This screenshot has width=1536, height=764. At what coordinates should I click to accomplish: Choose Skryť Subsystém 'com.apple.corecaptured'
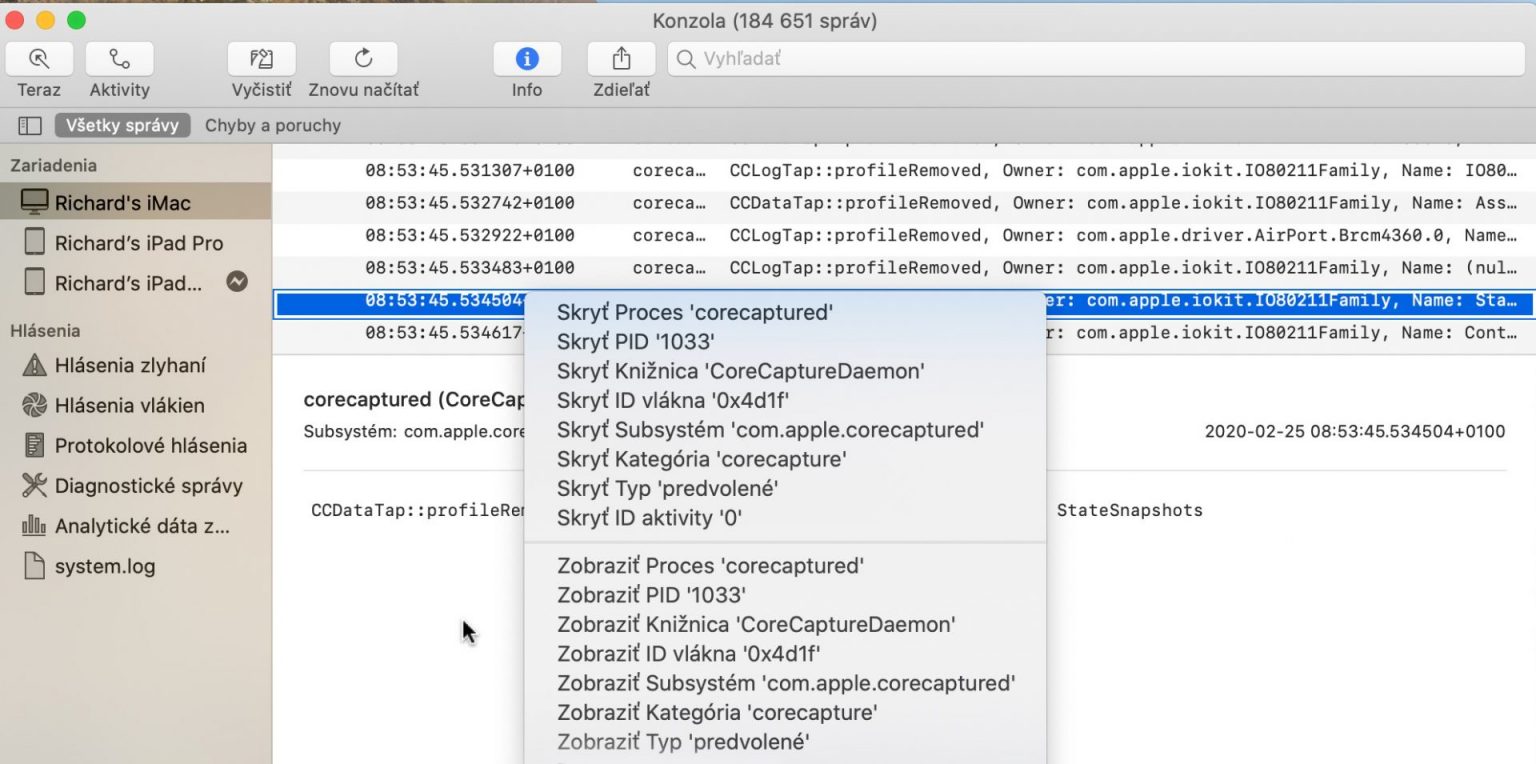[785, 430]
